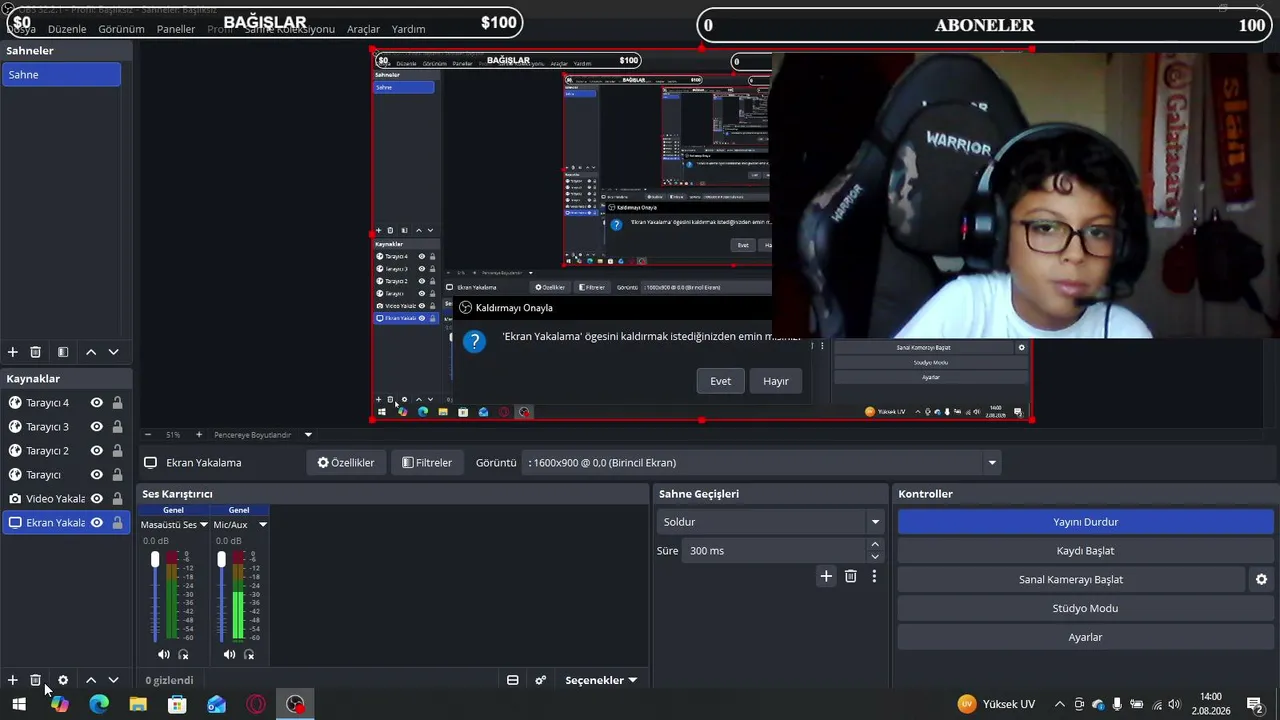Screen dimensions: 1280x720
Task: Open the Seçenekler mixer options dropdown
Action: click(601, 680)
